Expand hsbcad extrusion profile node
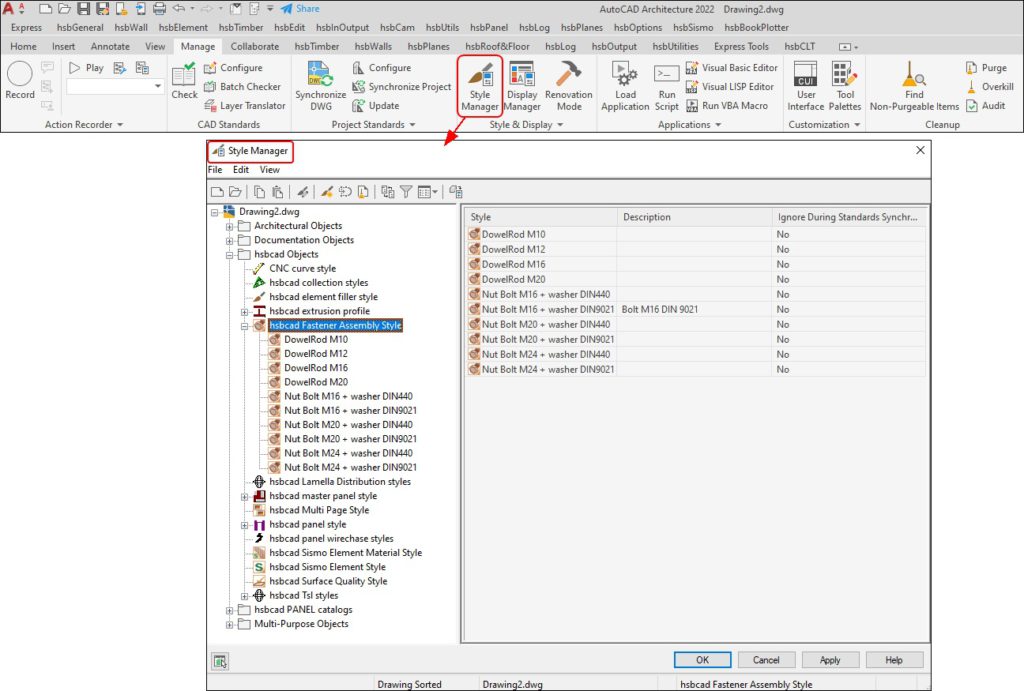 (x=245, y=312)
